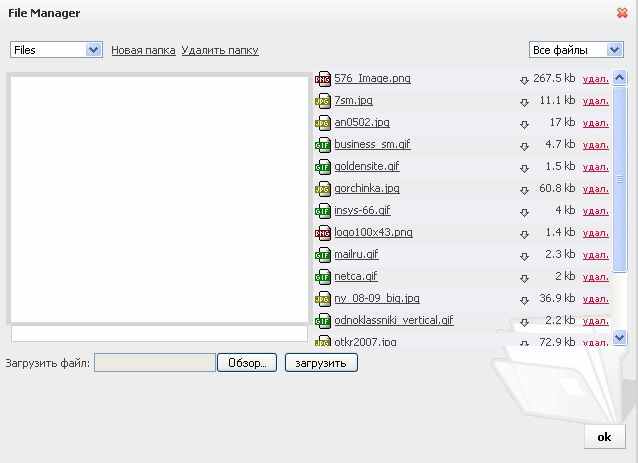The image size is (638, 463).
Task: Click the GIF icon beside business_sm.gif
Action: [x=323, y=144]
